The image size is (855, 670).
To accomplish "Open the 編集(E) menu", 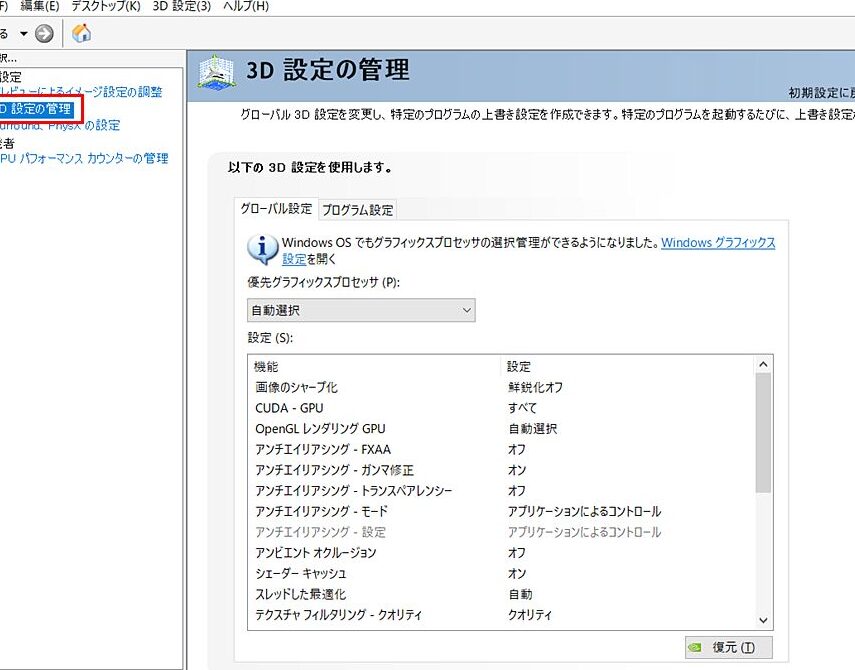I will click(x=39, y=7).
